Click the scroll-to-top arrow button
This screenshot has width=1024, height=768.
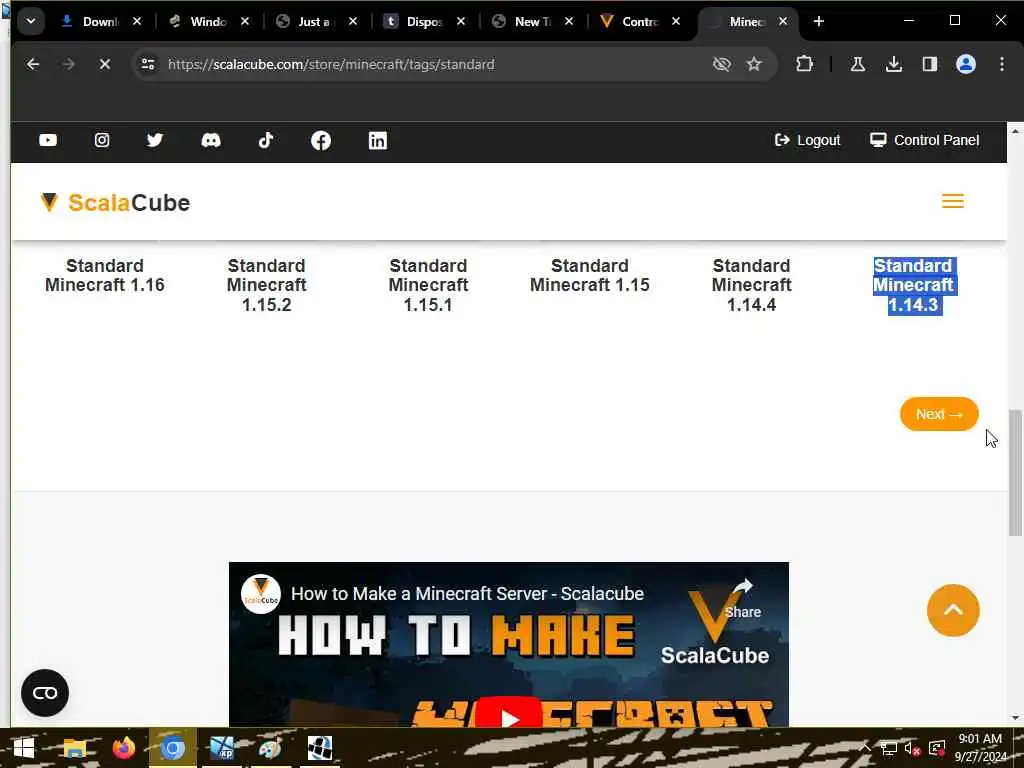tap(953, 610)
